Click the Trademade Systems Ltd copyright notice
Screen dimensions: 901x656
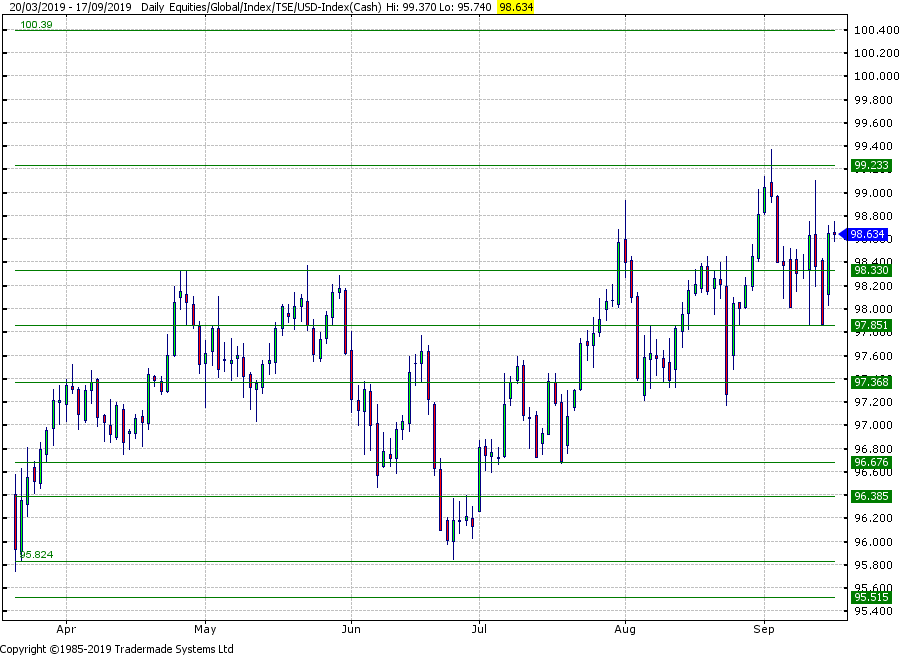click(117, 649)
